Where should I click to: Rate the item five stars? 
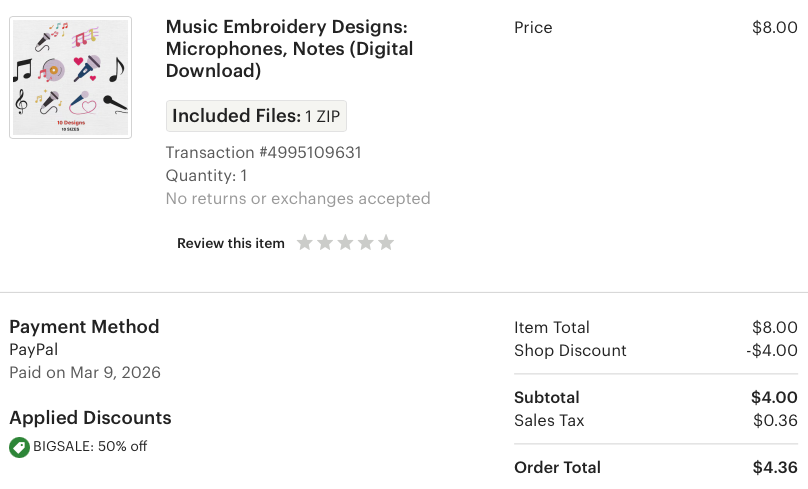(386, 243)
